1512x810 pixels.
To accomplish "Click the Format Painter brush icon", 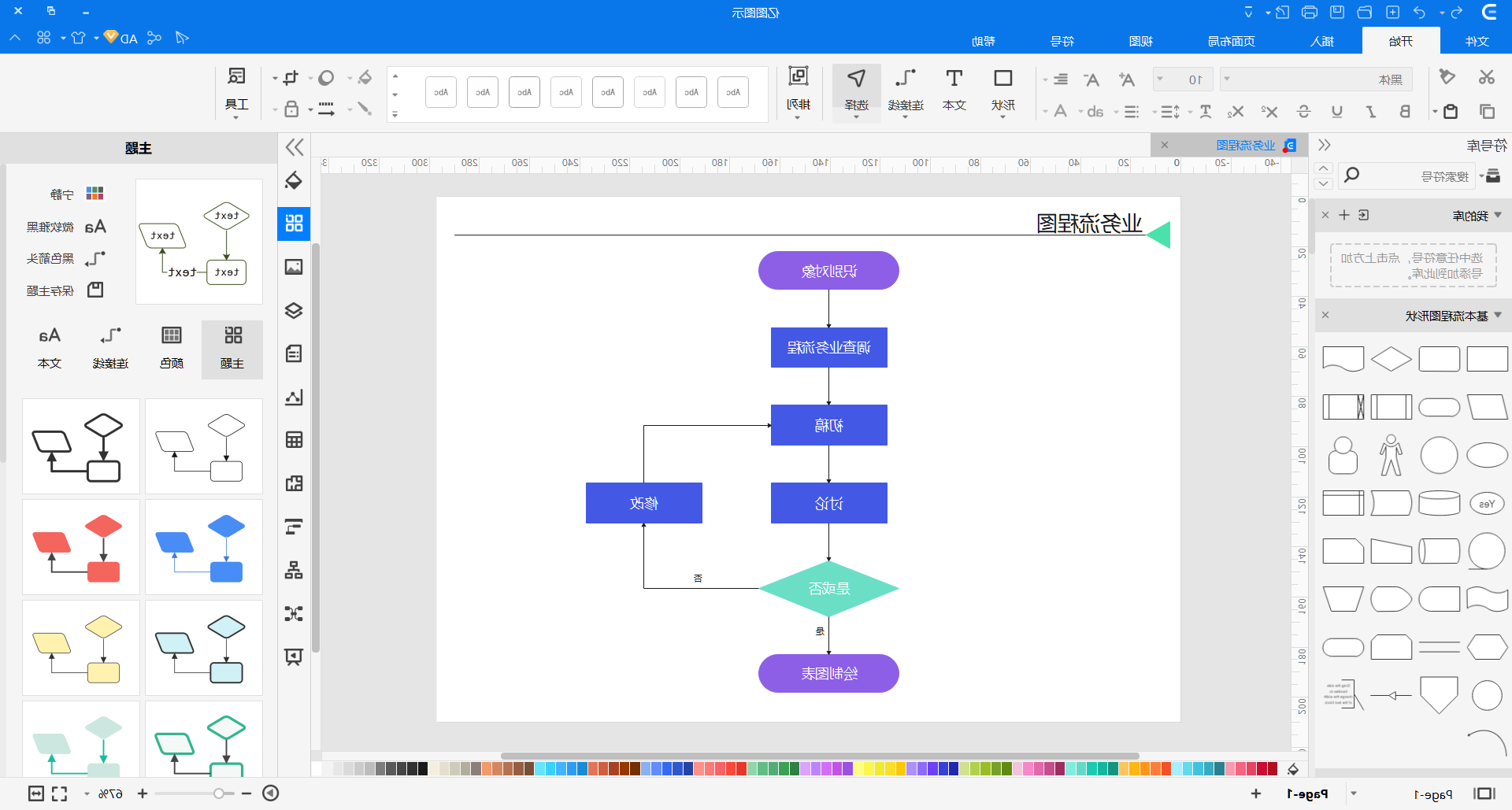I will point(1447,77).
